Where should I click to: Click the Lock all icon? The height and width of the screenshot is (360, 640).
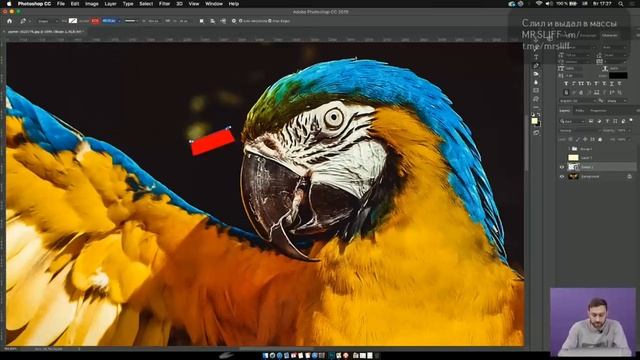(x=600, y=139)
